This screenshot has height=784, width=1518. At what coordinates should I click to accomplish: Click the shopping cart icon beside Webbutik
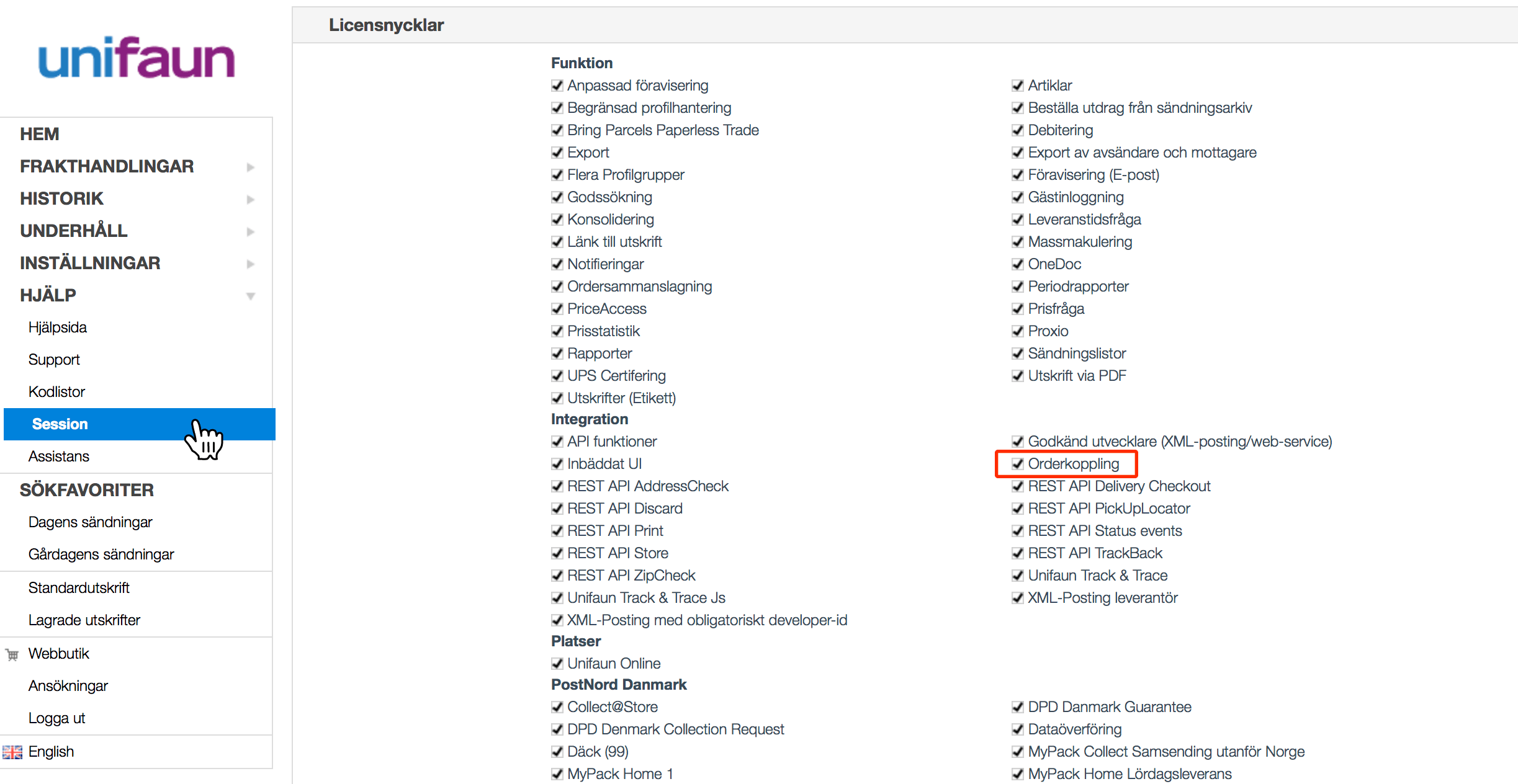pyautogui.click(x=12, y=654)
